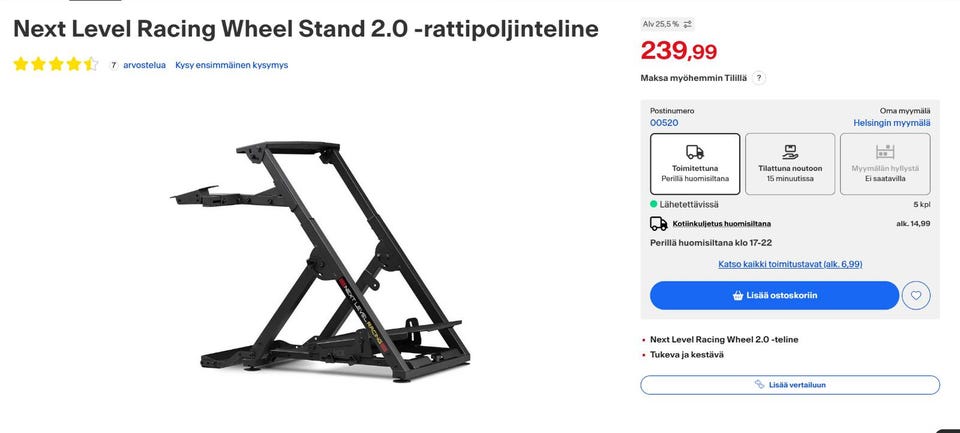Change postal code 00520

(x=664, y=123)
